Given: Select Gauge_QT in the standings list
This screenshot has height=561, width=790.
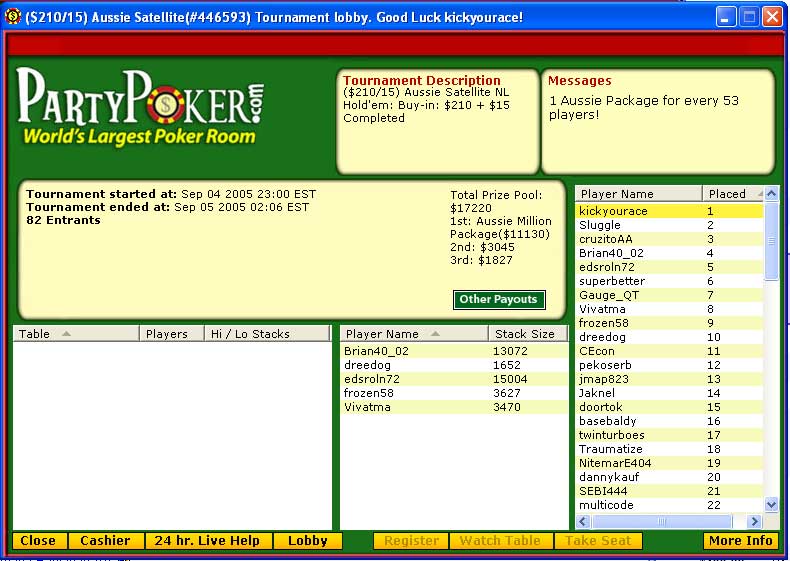Looking at the screenshot, I should [669, 295].
